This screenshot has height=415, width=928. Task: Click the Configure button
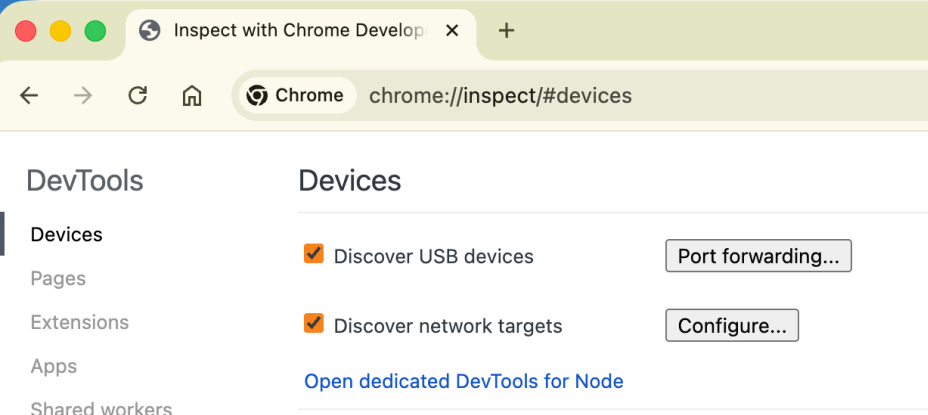point(731,325)
